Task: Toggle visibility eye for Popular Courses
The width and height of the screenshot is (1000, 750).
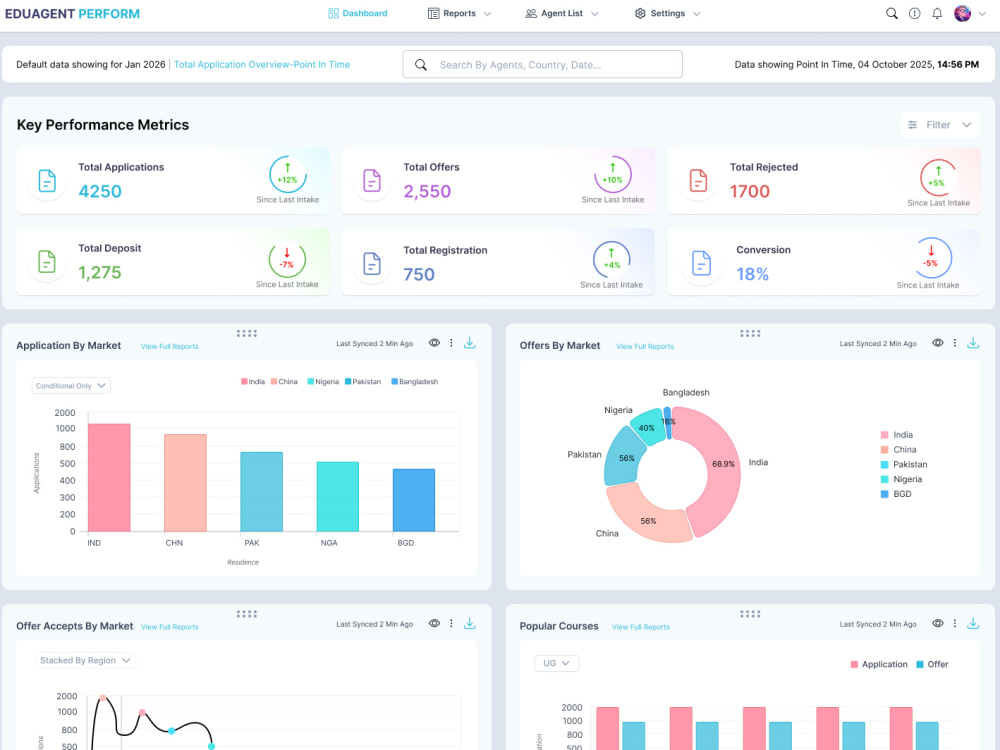Action: (x=938, y=624)
